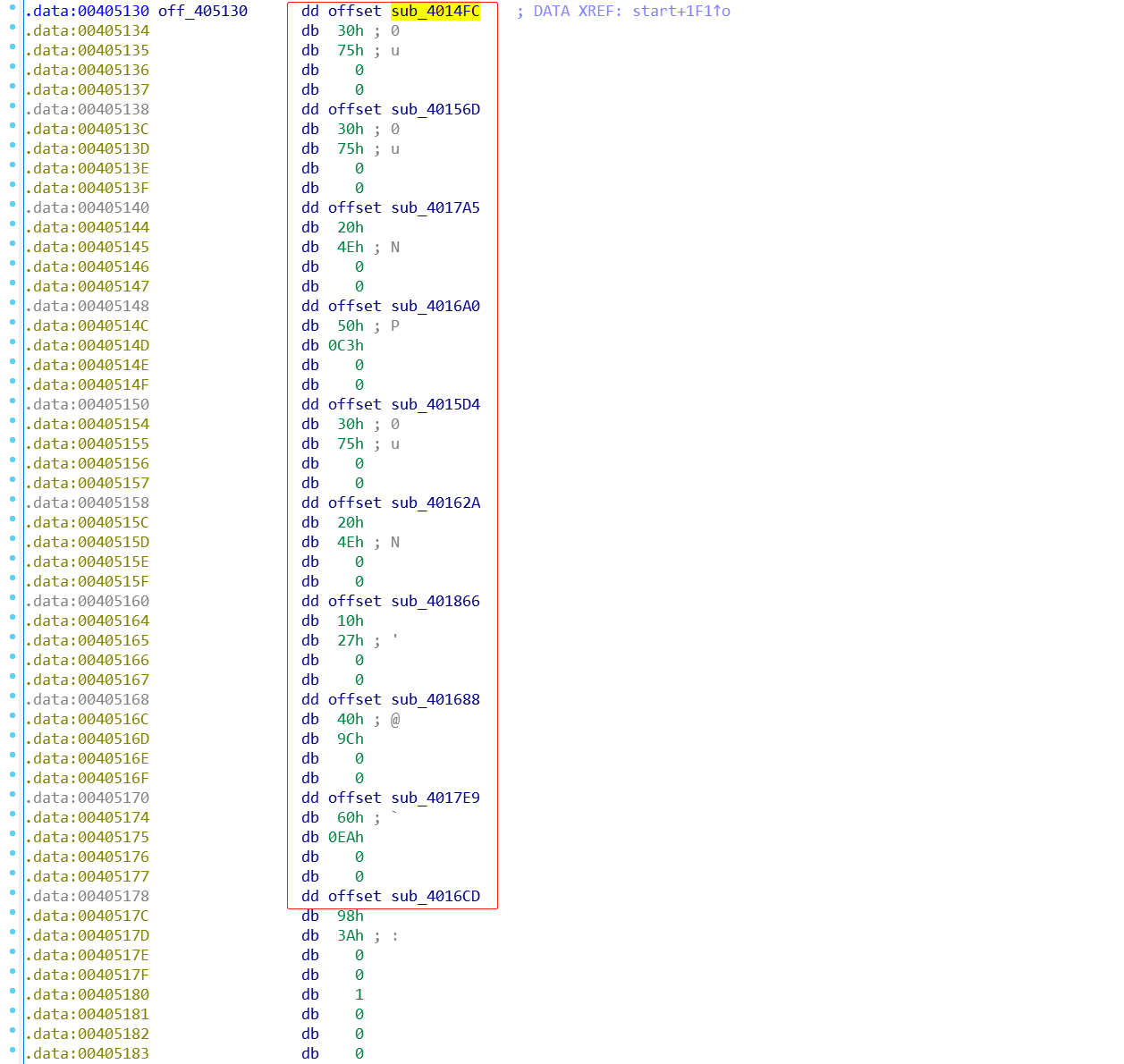Select the 27h byte at 00405165

point(351,640)
